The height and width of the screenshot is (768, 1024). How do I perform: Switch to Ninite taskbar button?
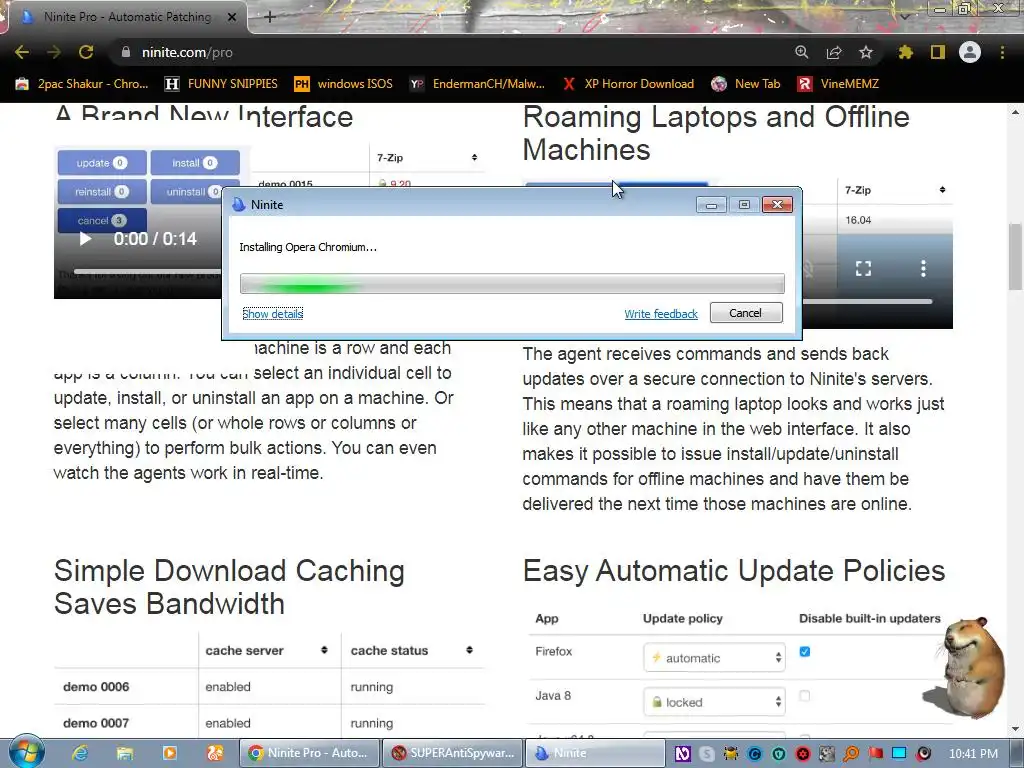pos(595,753)
